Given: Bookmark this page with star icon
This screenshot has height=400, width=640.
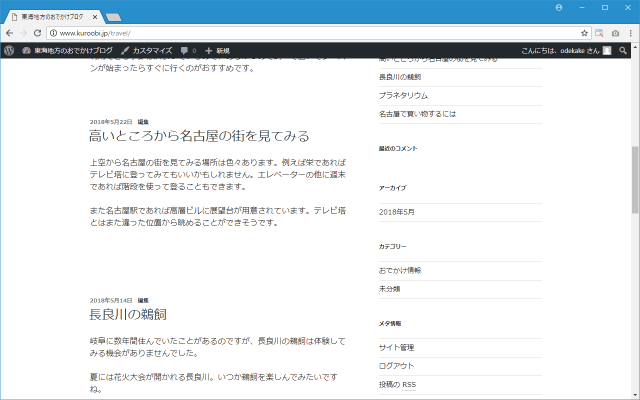Looking at the screenshot, I should tap(585, 33).
